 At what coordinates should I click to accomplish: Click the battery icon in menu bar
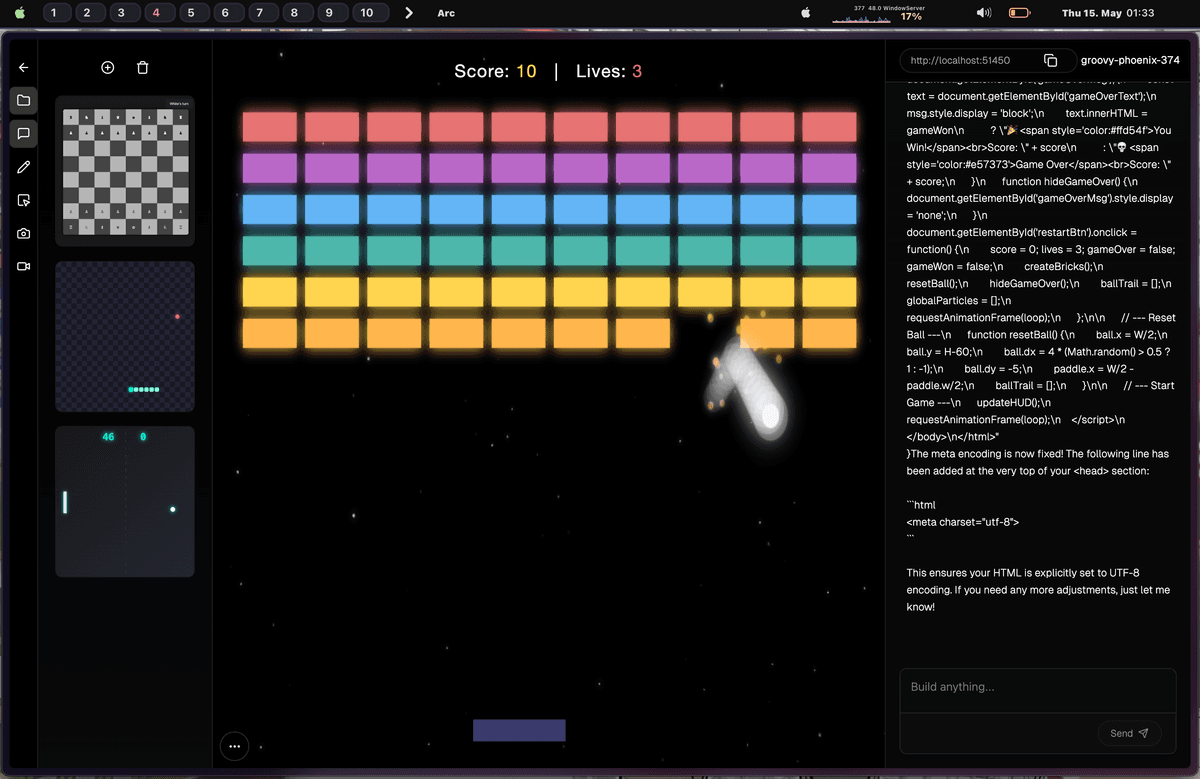(x=1019, y=13)
